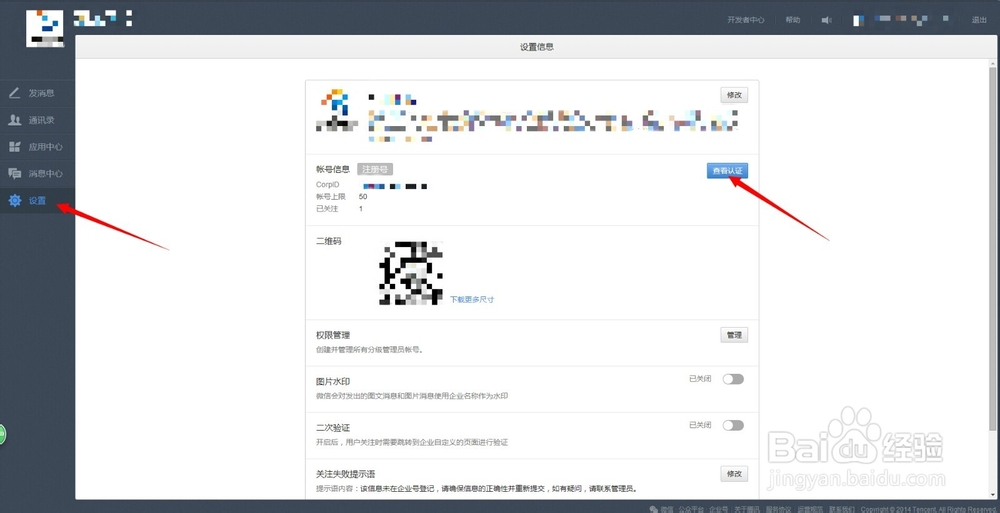This screenshot has width=1000, height=513.
Task: Toggle the 二次验证 switch
Action: tap(733, 426)
